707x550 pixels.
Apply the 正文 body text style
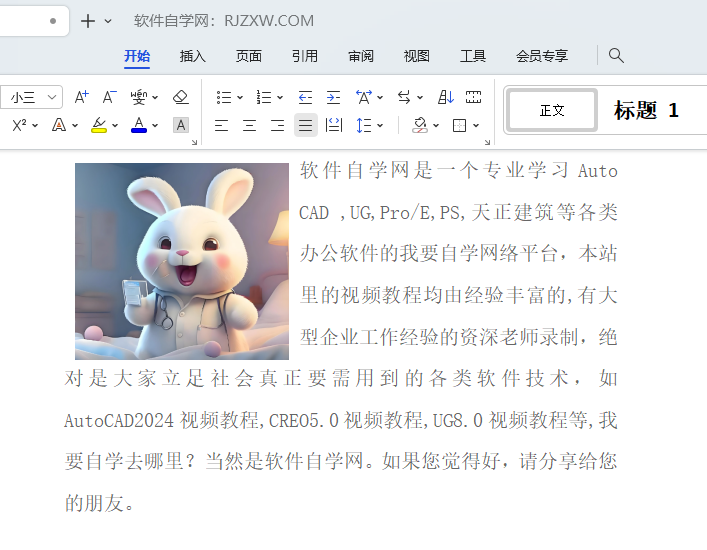point(552,110)
